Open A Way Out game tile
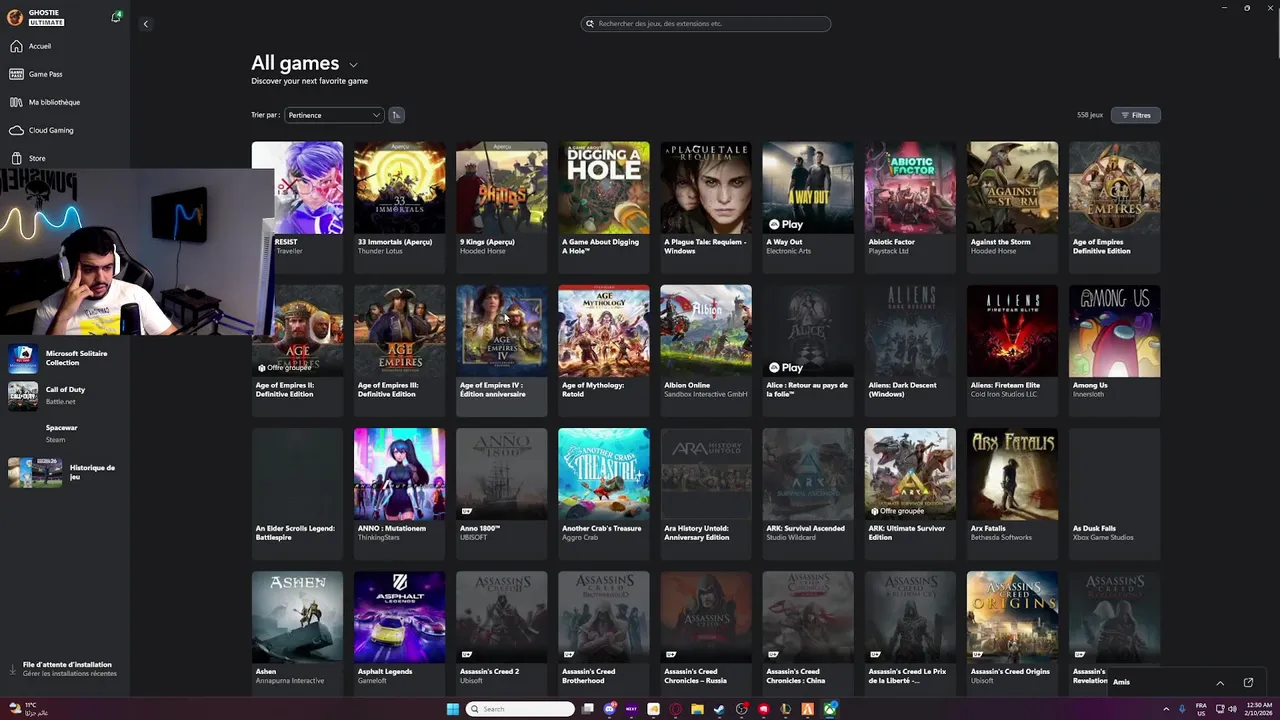Screen dimensions: 1280x720 click(x=808, y=207)
